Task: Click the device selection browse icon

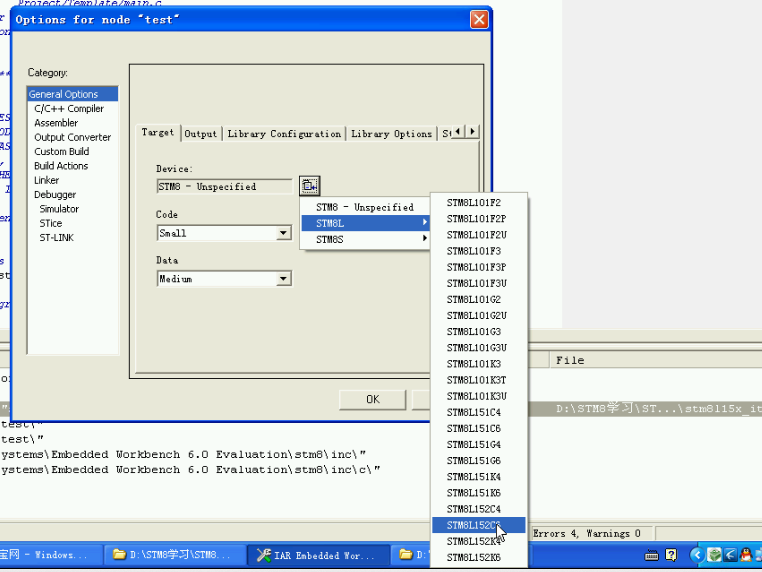Action: 310,185
